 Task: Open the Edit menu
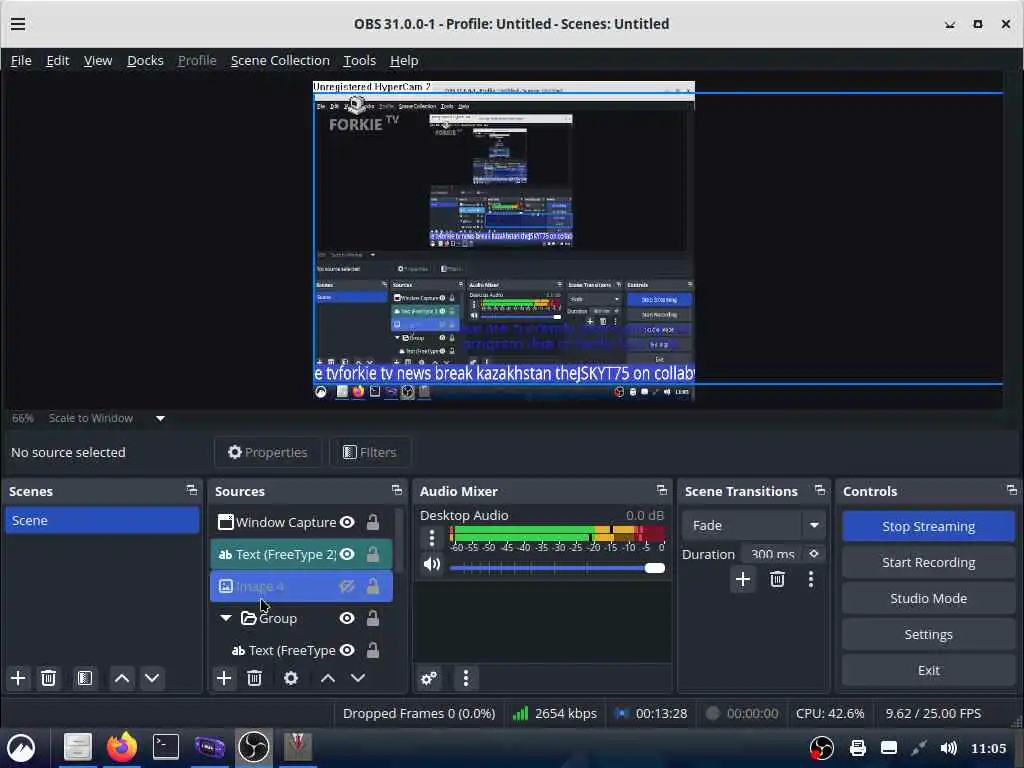click(x=57, y=61)
